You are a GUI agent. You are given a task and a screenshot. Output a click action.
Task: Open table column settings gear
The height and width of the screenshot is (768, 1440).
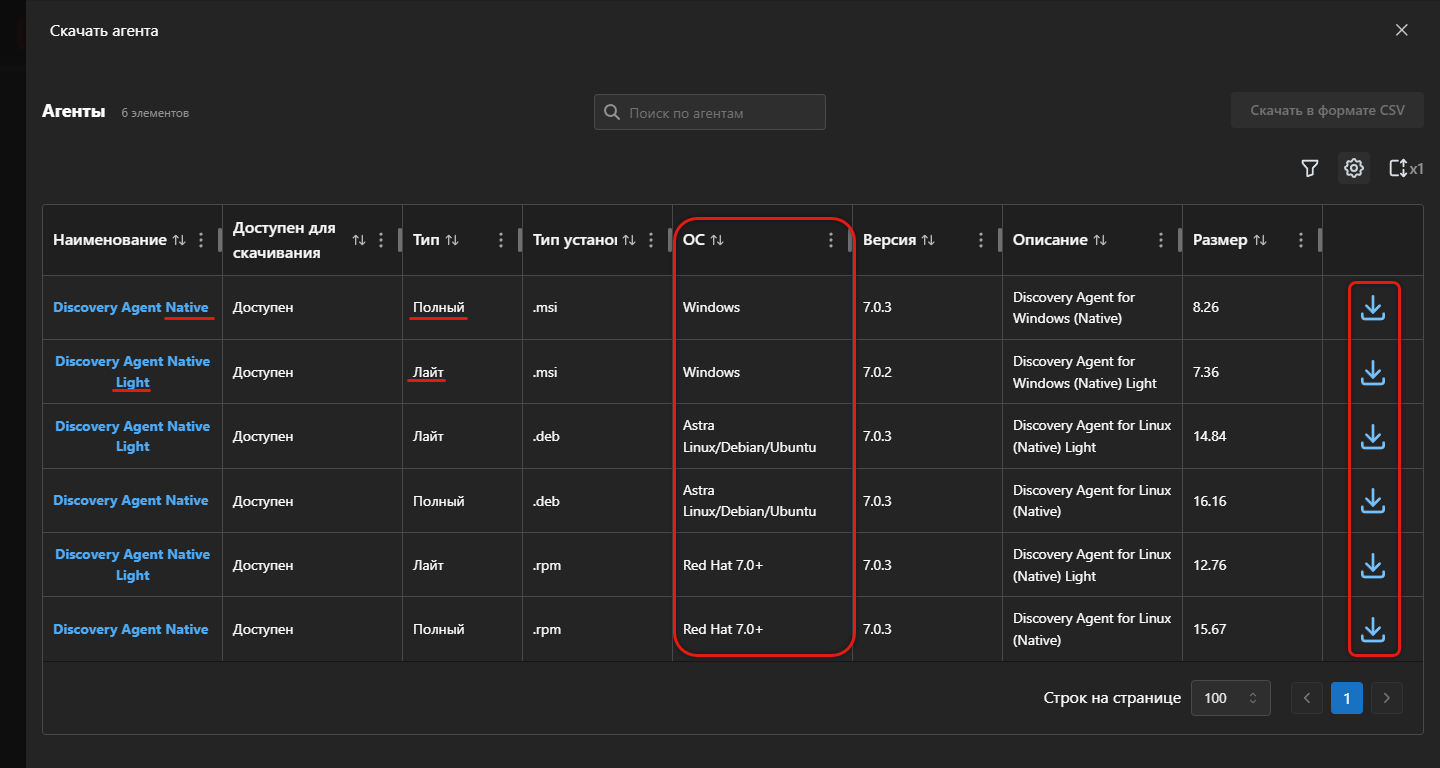click(x=1353, y=169)
